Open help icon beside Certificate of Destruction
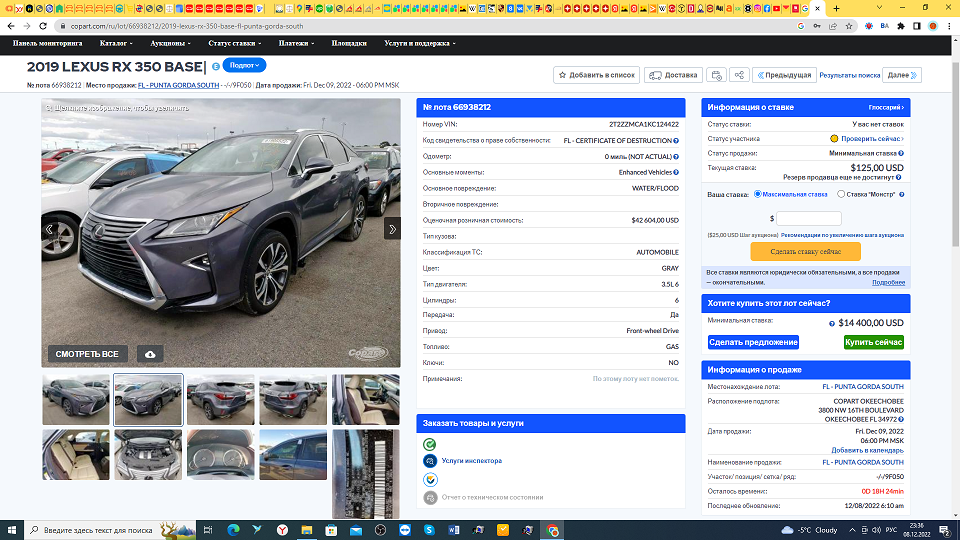The height and width of the screenshot is (540, 960). click(676, 141)
